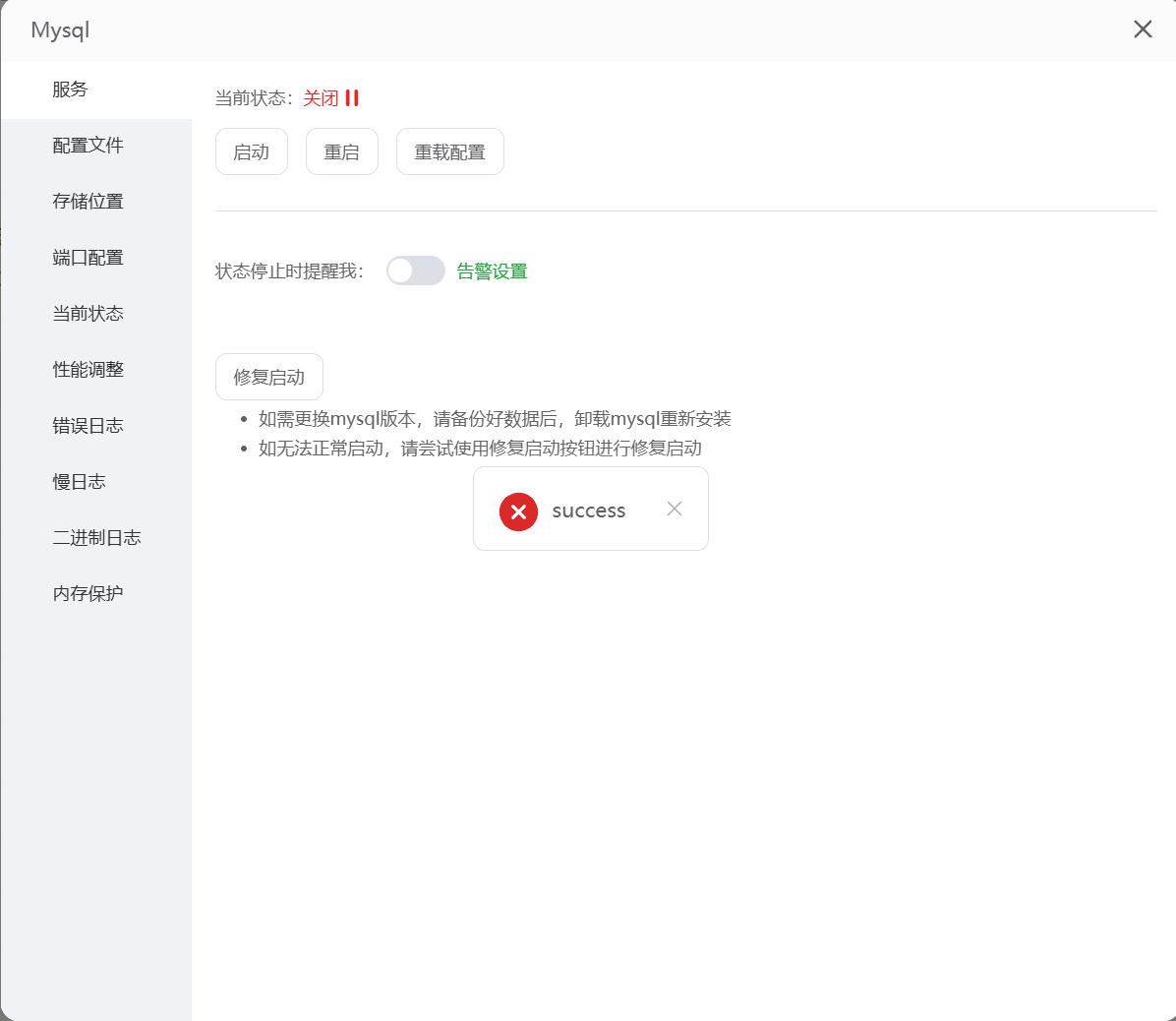Image resolution: width=1176 pixels, height=1021 pixels.
Task: Click the 重载配置 button
Action: coord(450,152)
